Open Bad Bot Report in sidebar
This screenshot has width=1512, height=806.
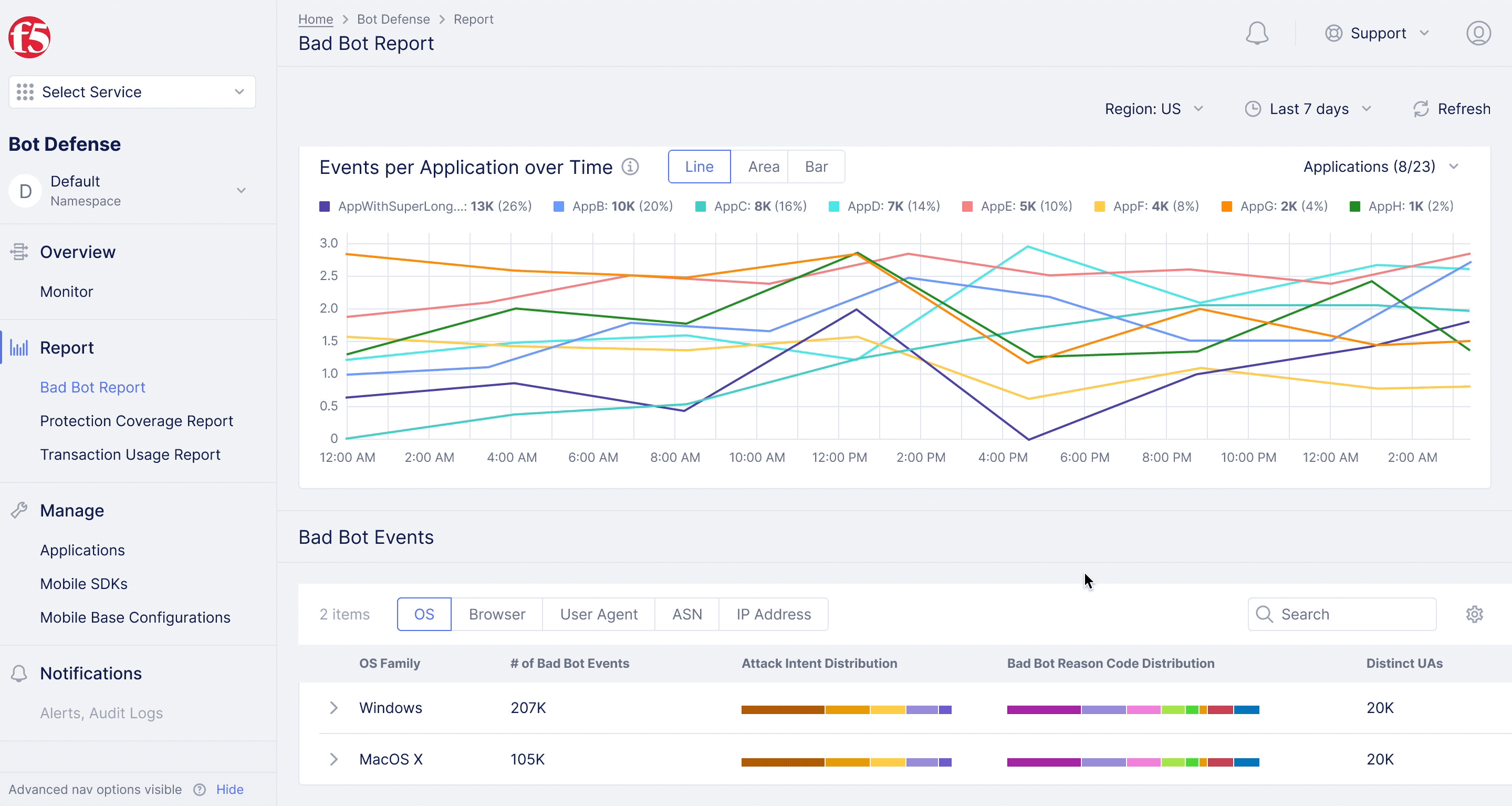[x=92, y=387]
